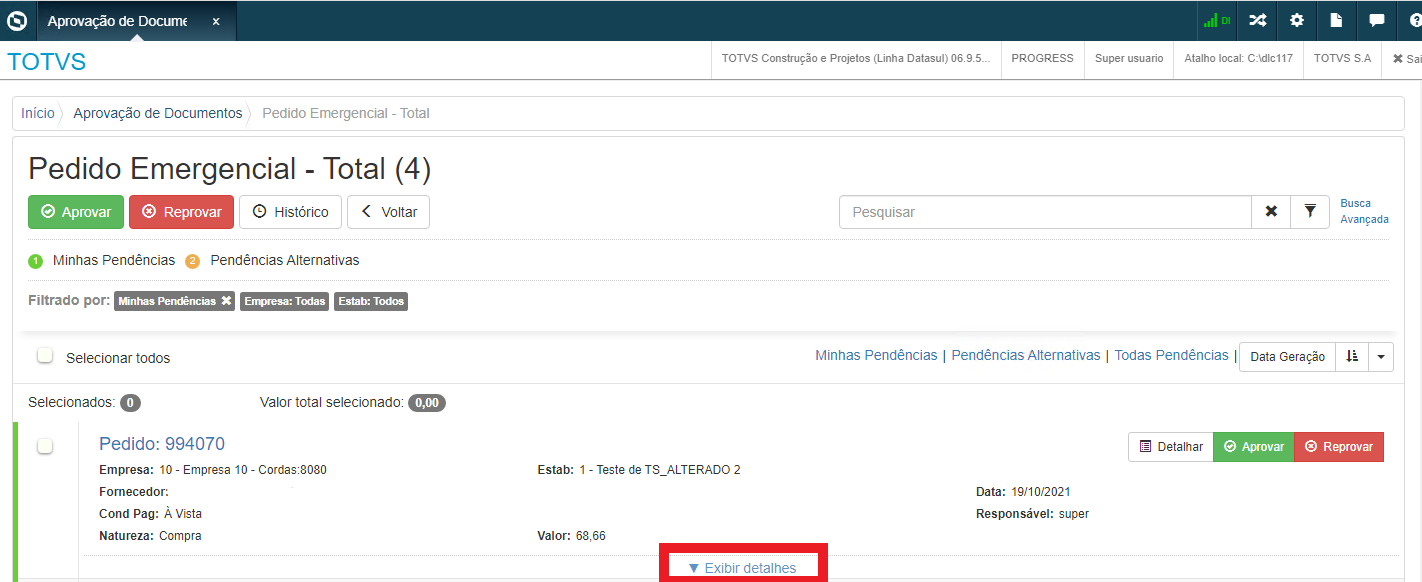This screenshot has width=1422, height=582.
Task: Click the green Minhas Pendências badge 1
Action: click(x=35, y=261)
